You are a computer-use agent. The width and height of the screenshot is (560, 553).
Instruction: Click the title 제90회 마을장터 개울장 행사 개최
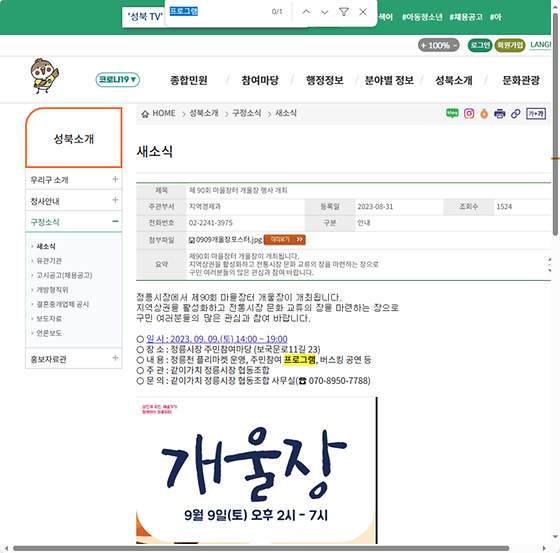[238, 190]
